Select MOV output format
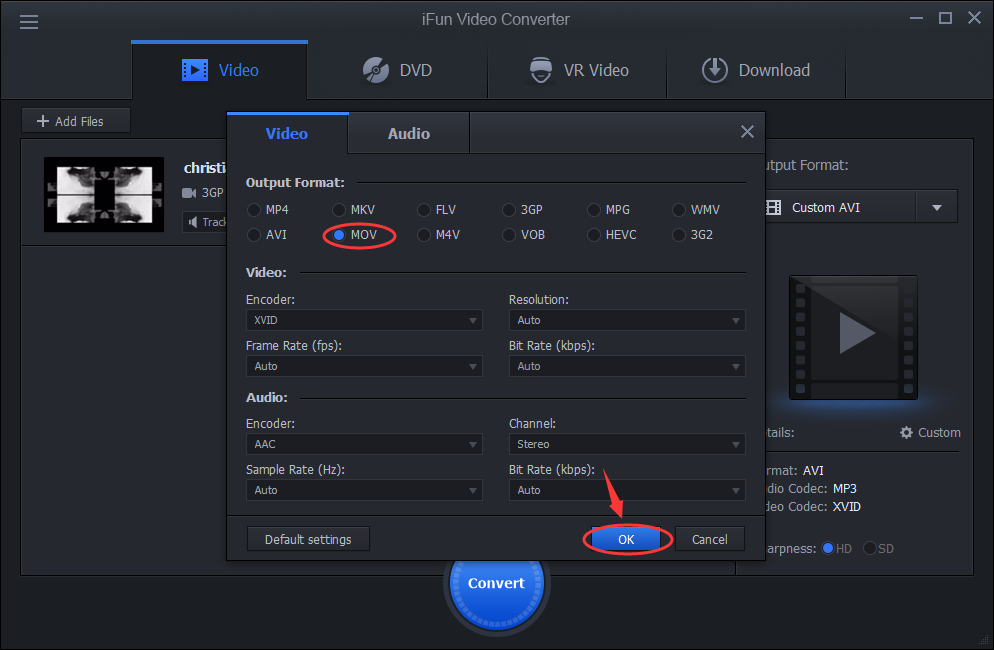Viewport: 994px width, 650px height. (x=355, y=235)
